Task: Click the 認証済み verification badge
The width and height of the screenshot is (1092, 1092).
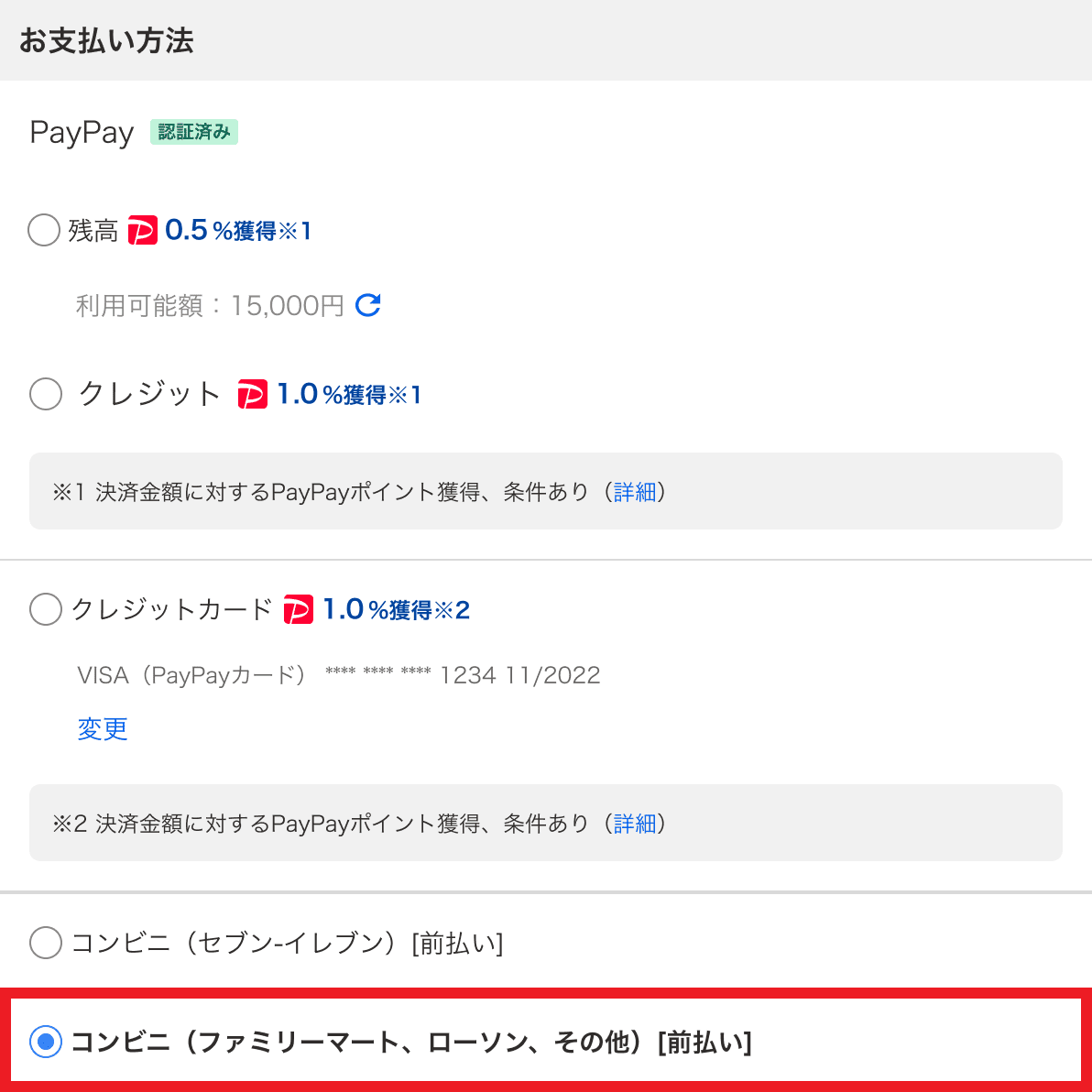Action: coord(193,132)
